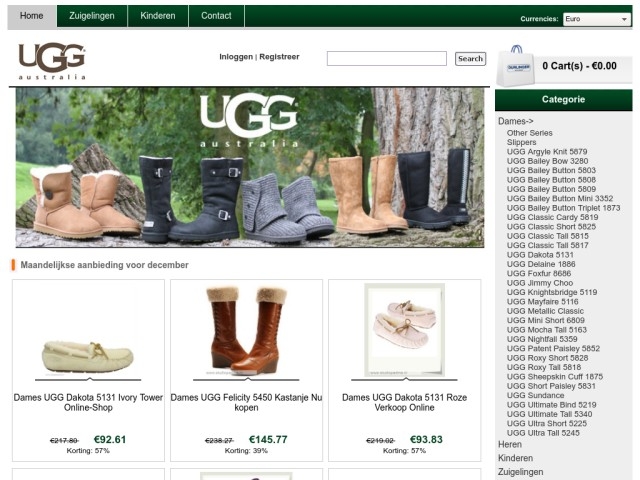Select UGG Bailey Bow 3280 category

[547, 161]
